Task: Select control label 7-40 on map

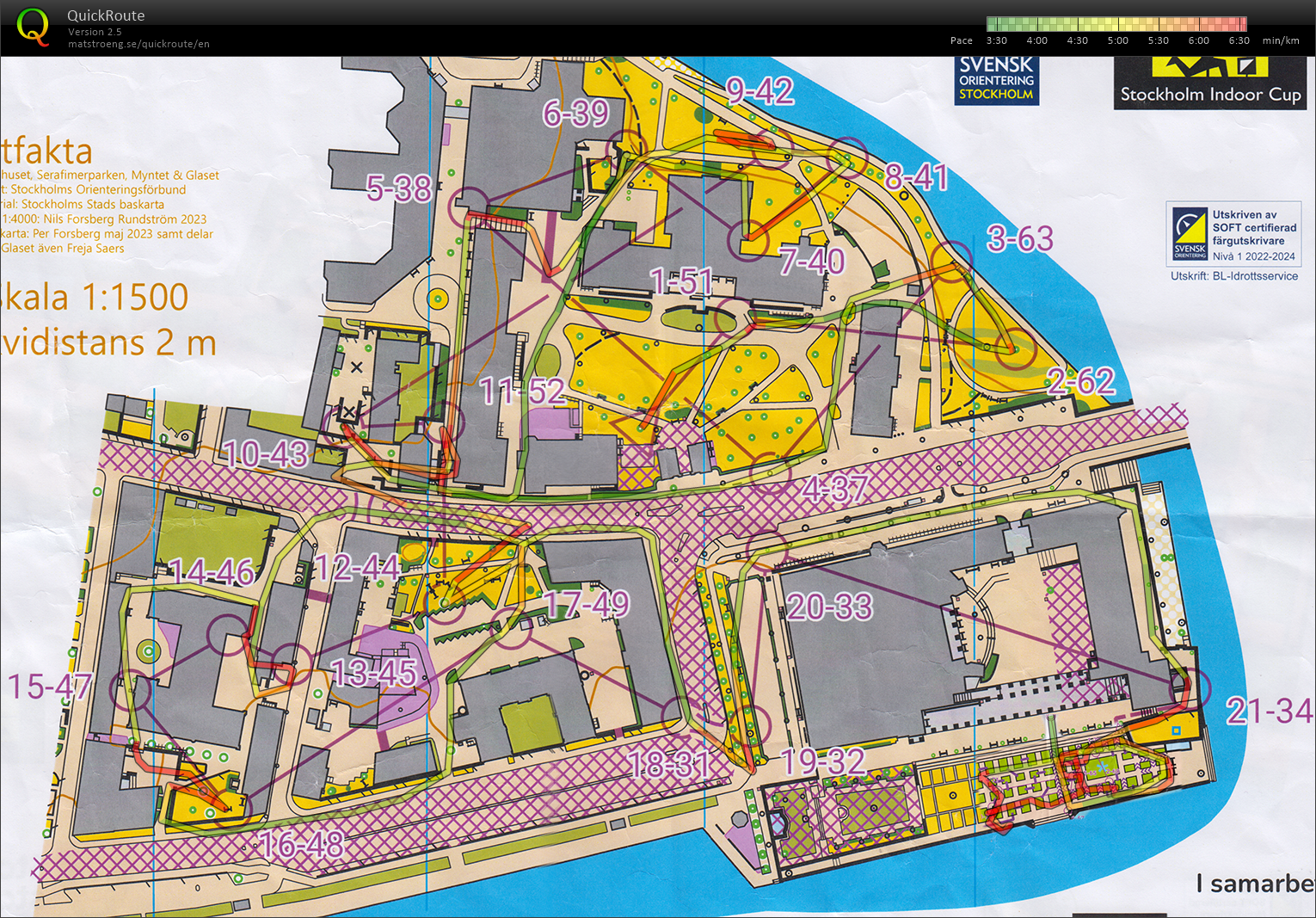Action: pyautogui.click(x=812, y=261)
